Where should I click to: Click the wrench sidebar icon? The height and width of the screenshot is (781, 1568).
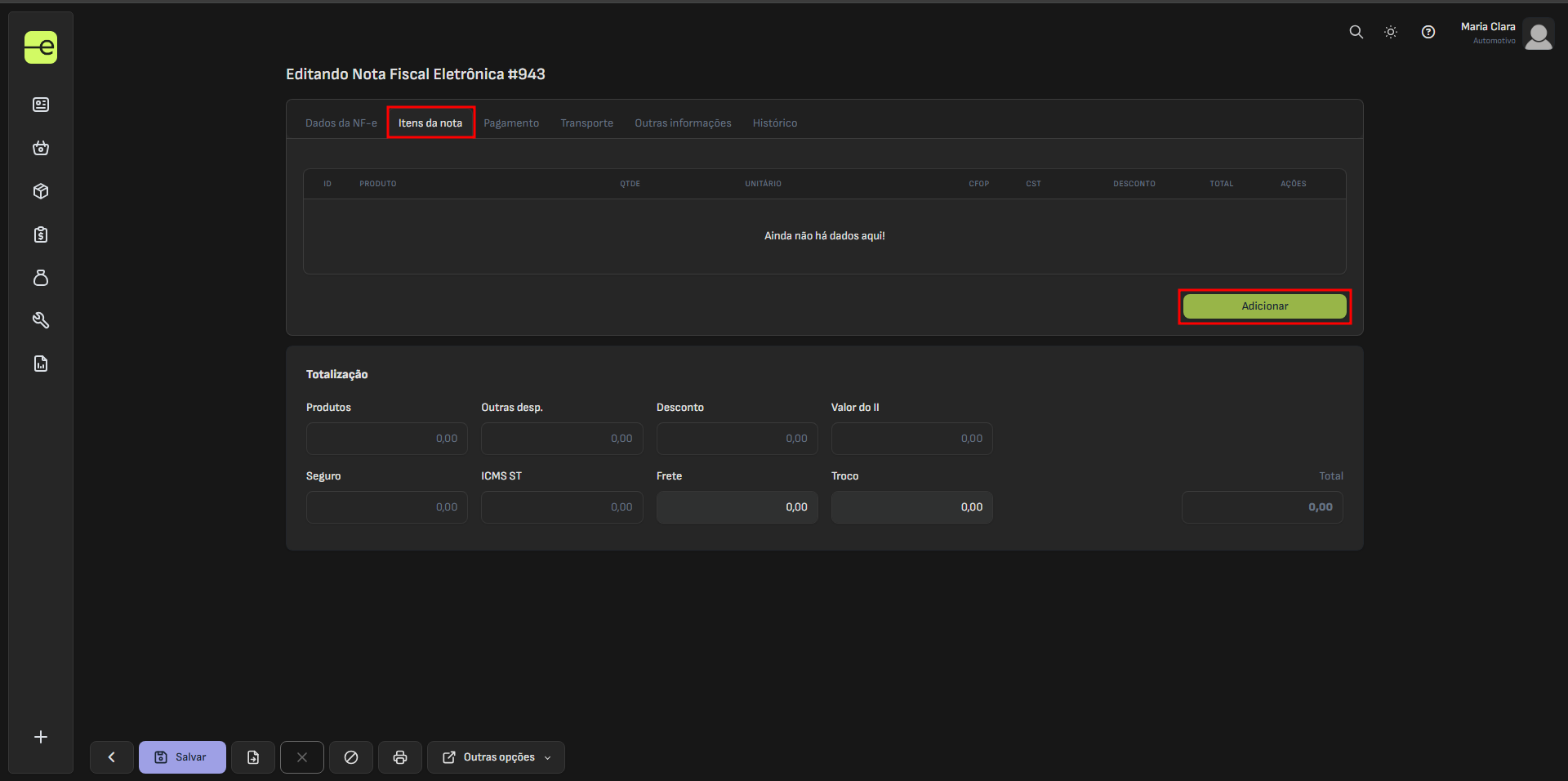coord(41,320)
